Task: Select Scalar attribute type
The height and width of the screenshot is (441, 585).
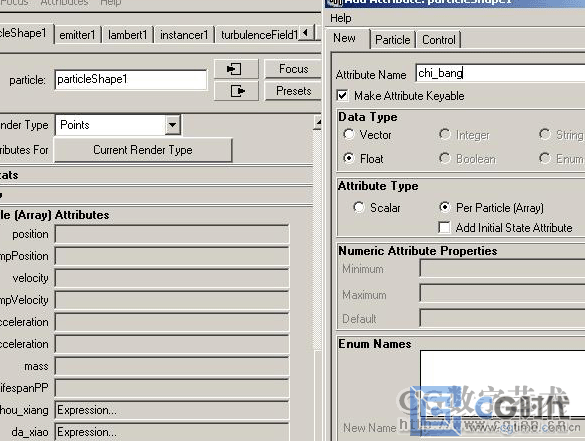Action: pos(359,207)
